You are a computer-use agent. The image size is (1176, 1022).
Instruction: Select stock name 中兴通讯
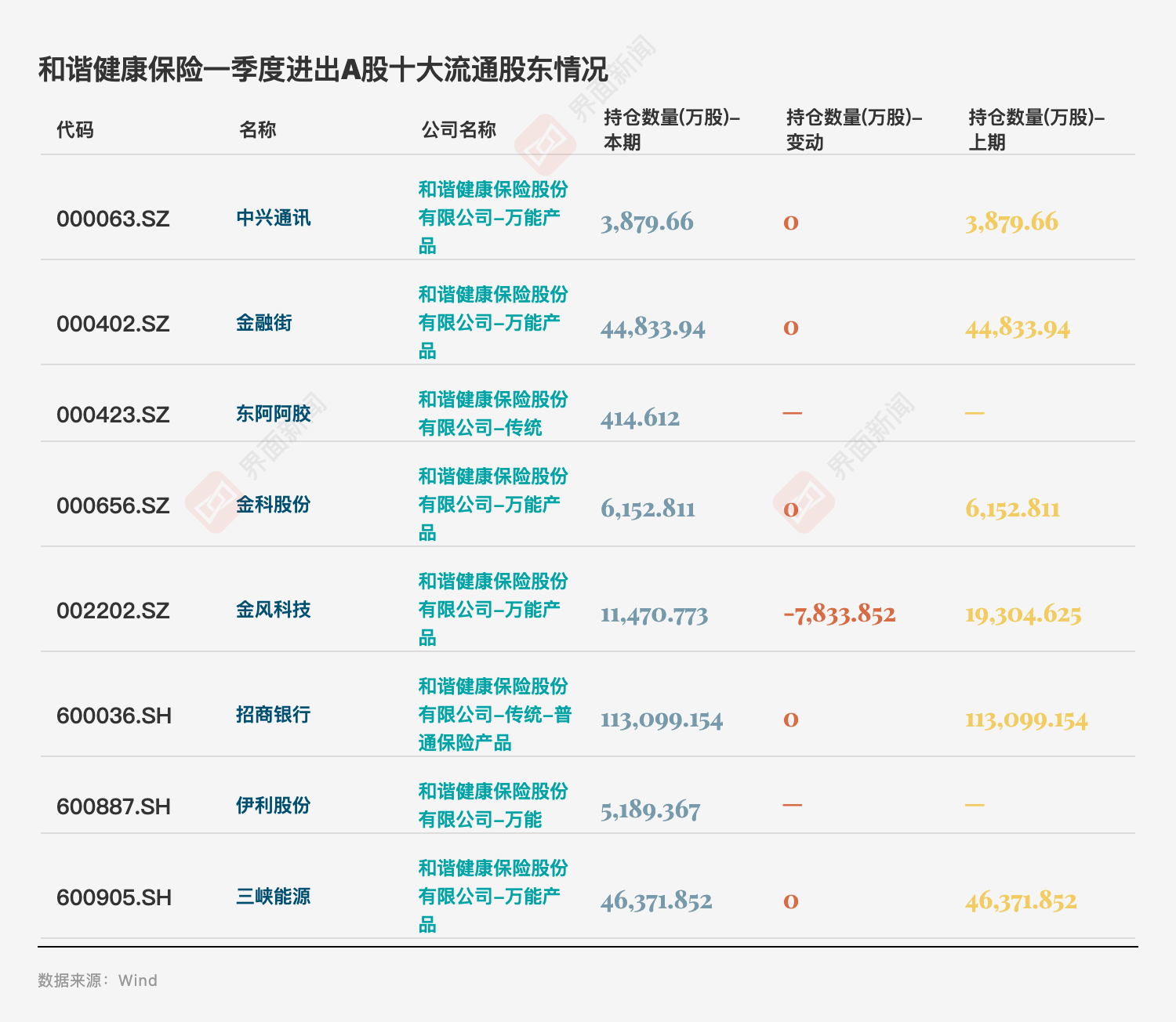tap(274, 217)
